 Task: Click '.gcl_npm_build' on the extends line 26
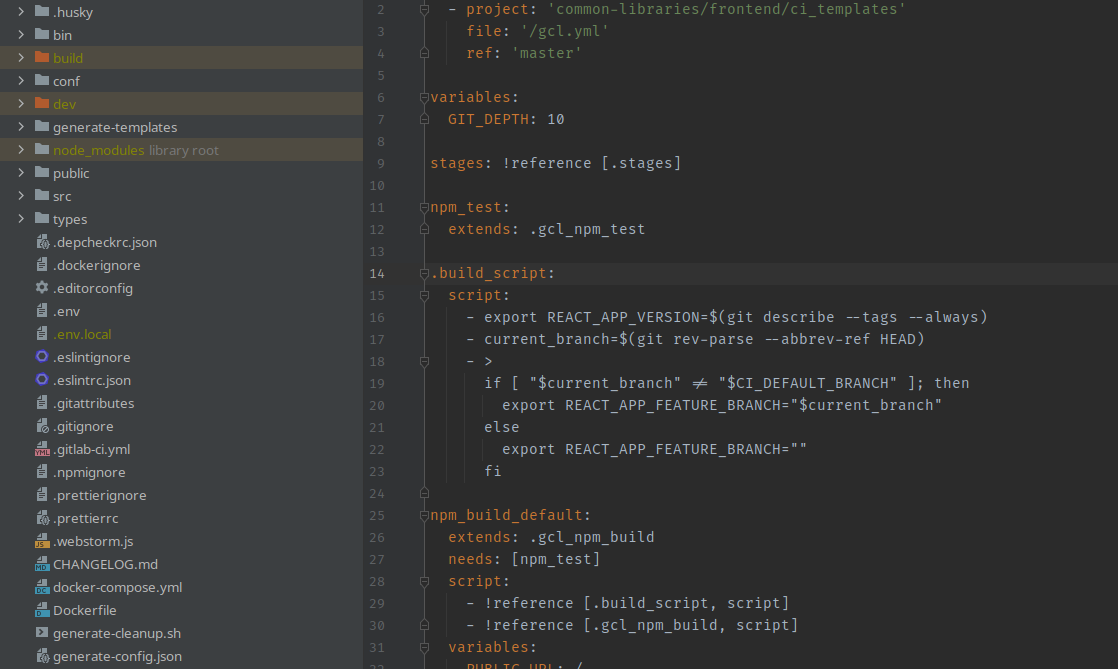coord(592,537)
